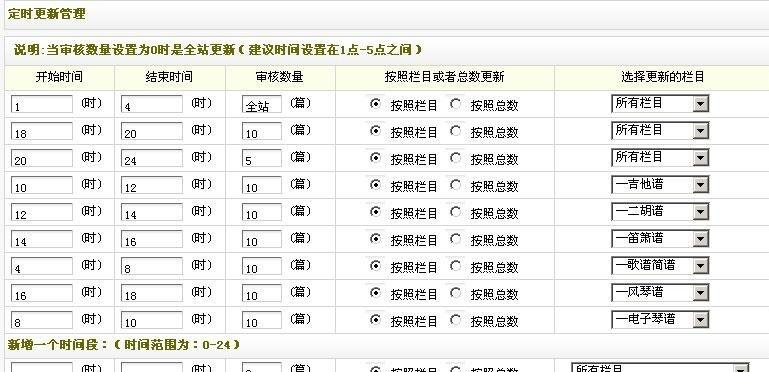This screenshot has width=769, height=386.
Task: Click the 审核数量 field containing 5
Action: (x=262, y=158)
